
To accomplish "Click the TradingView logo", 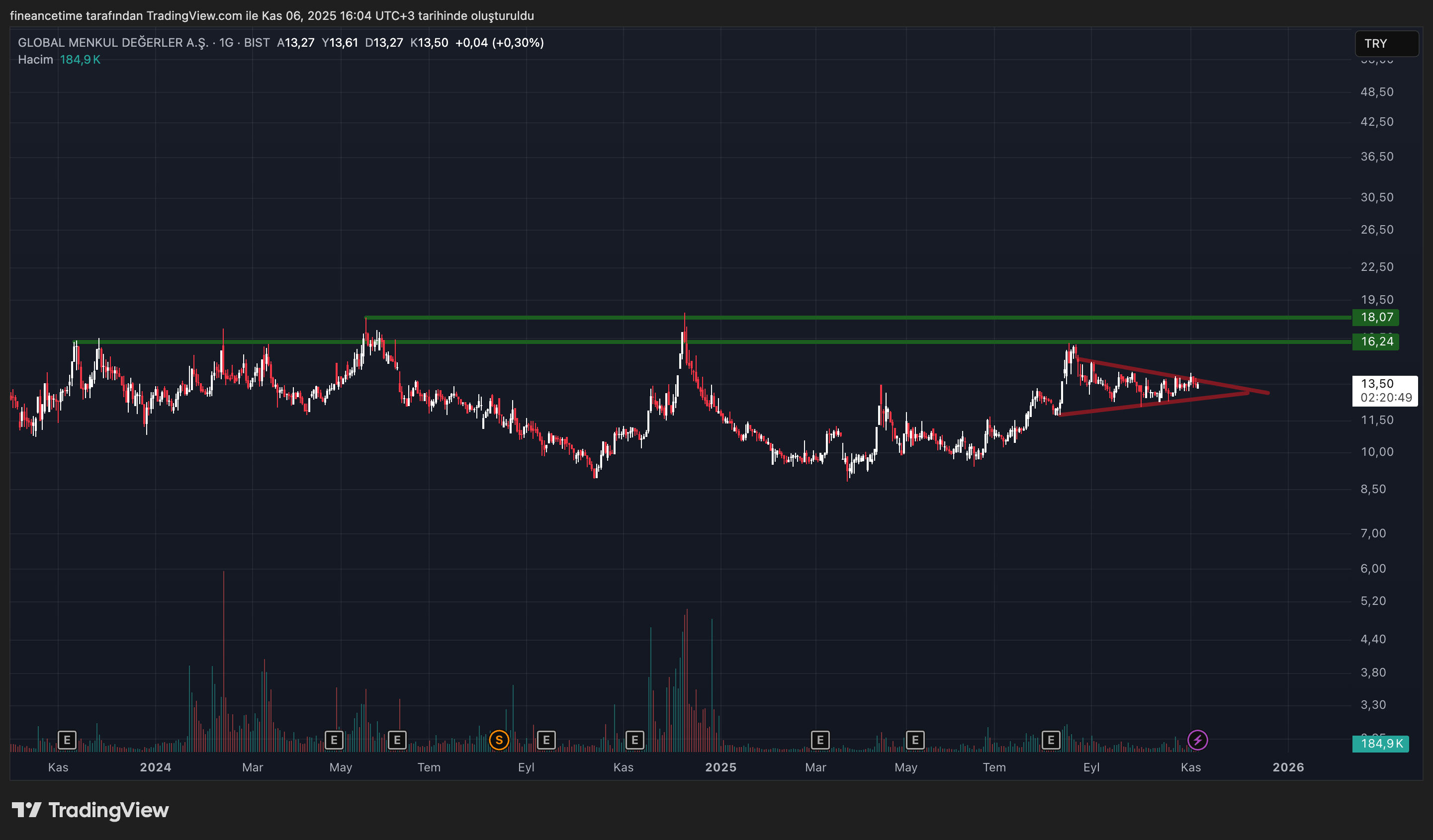I will point(91,810).
